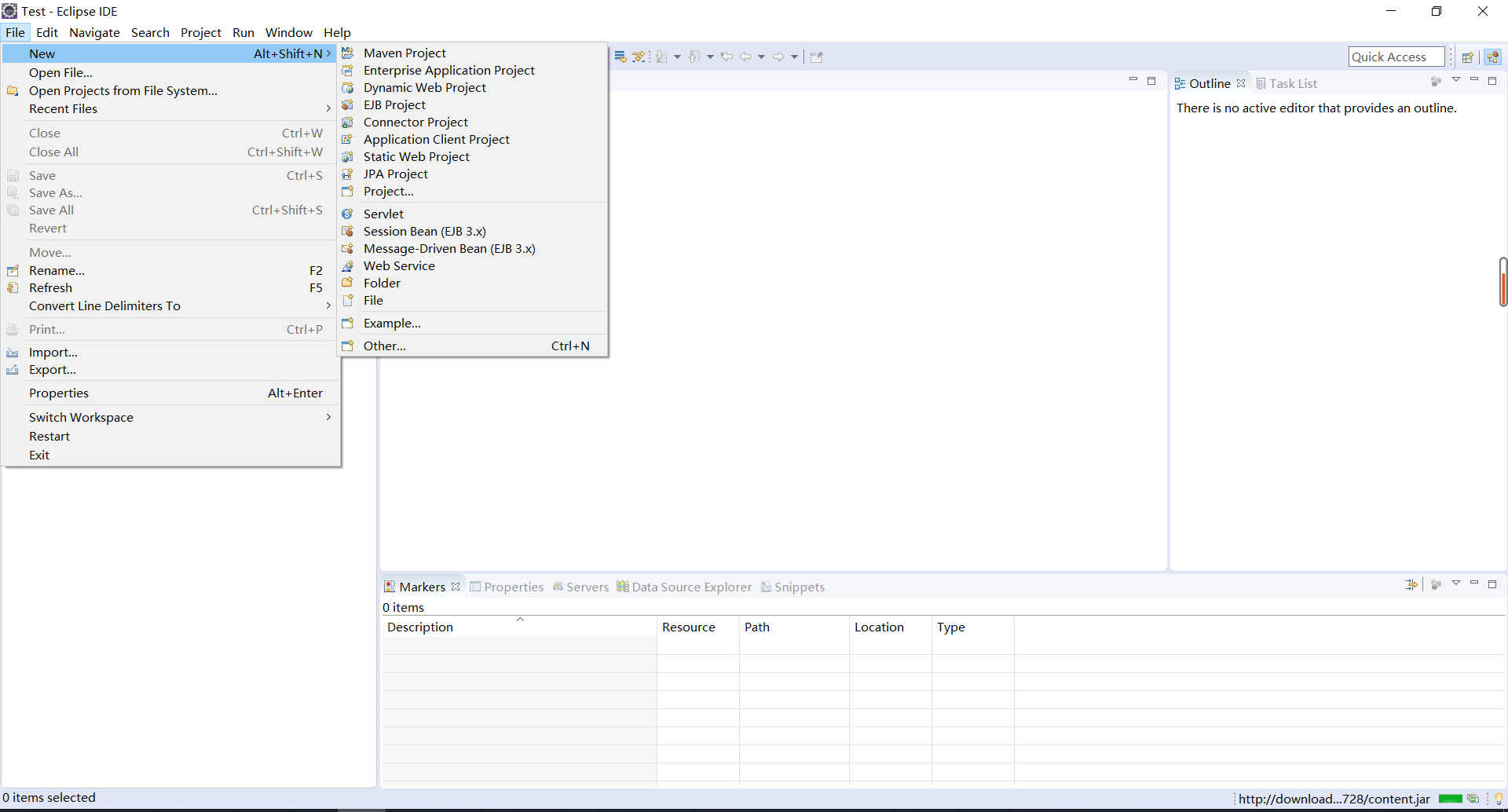Open the Import... wizard
Image resolution: width=1508 pixels, height=812 pixels.
point(170,352)
